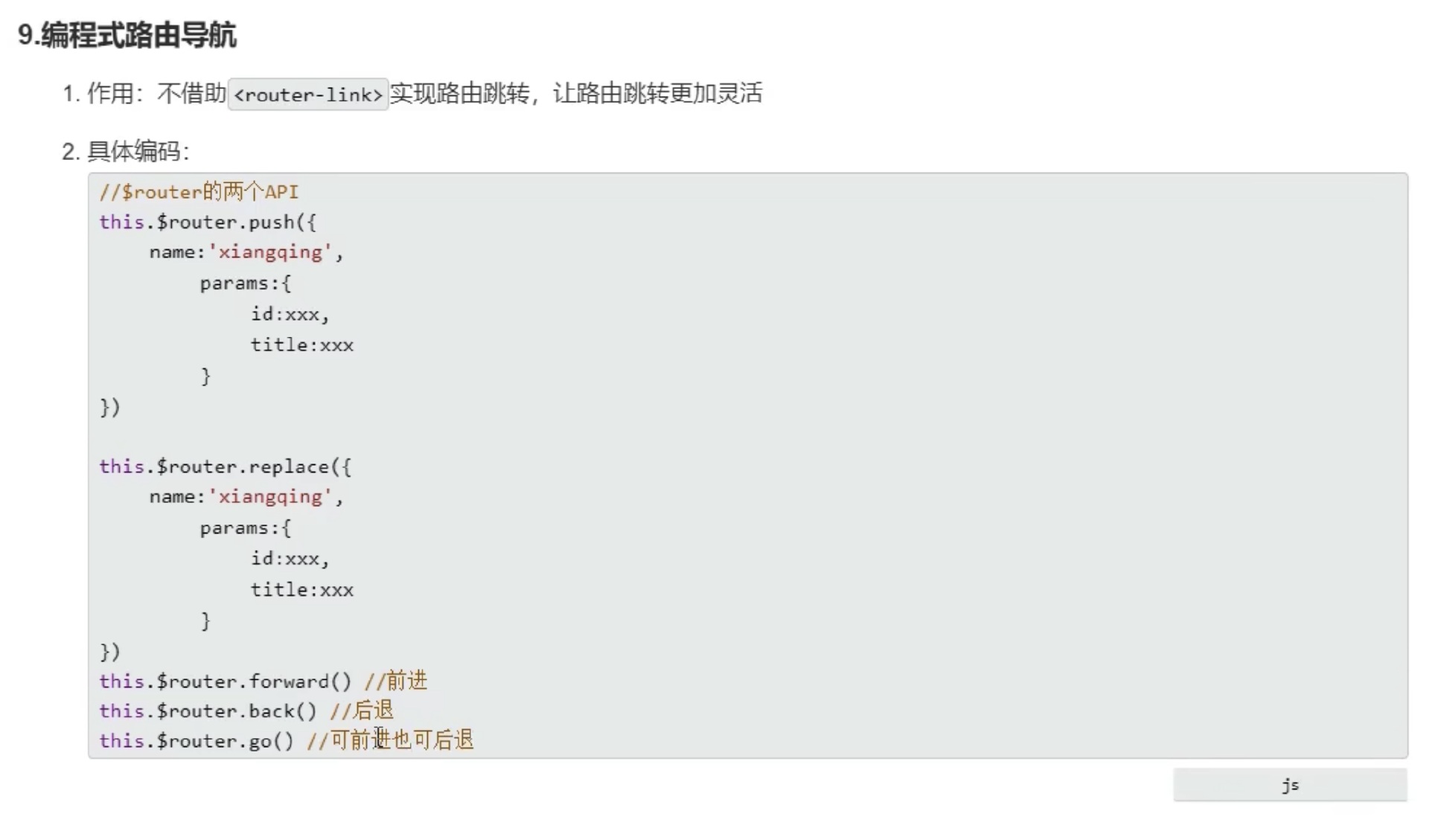The height and width of the screenshot is (840, 1429).
Task: Click the this.$router.replace({ line
Action: (225, 467)
